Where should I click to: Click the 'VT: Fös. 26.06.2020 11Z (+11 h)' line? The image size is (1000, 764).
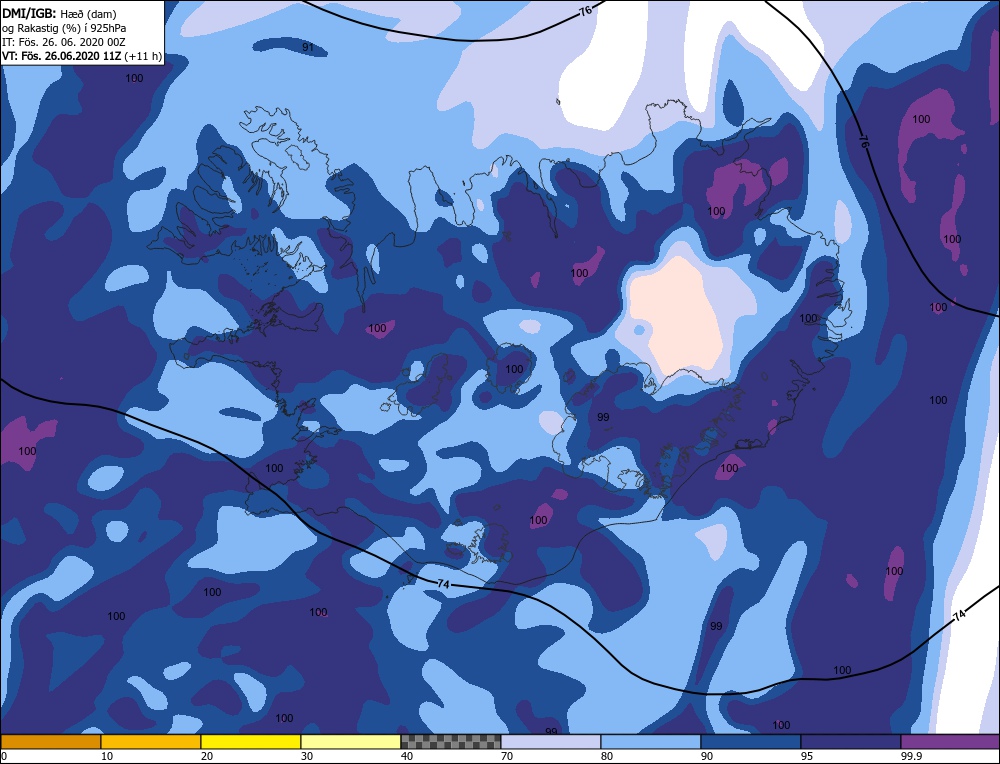(82, 56)
